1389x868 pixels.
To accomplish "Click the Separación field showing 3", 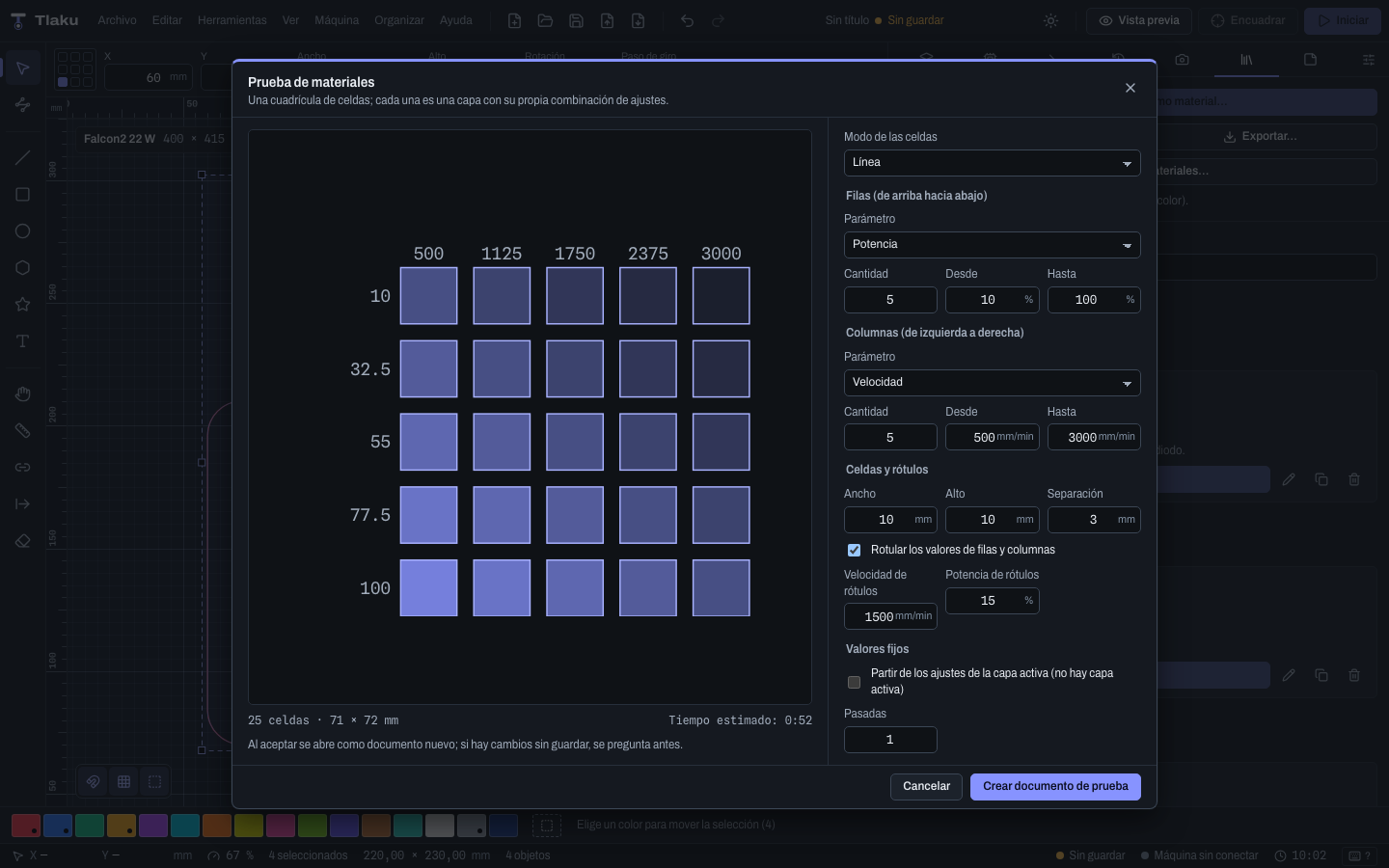I will pos(1094,520).
